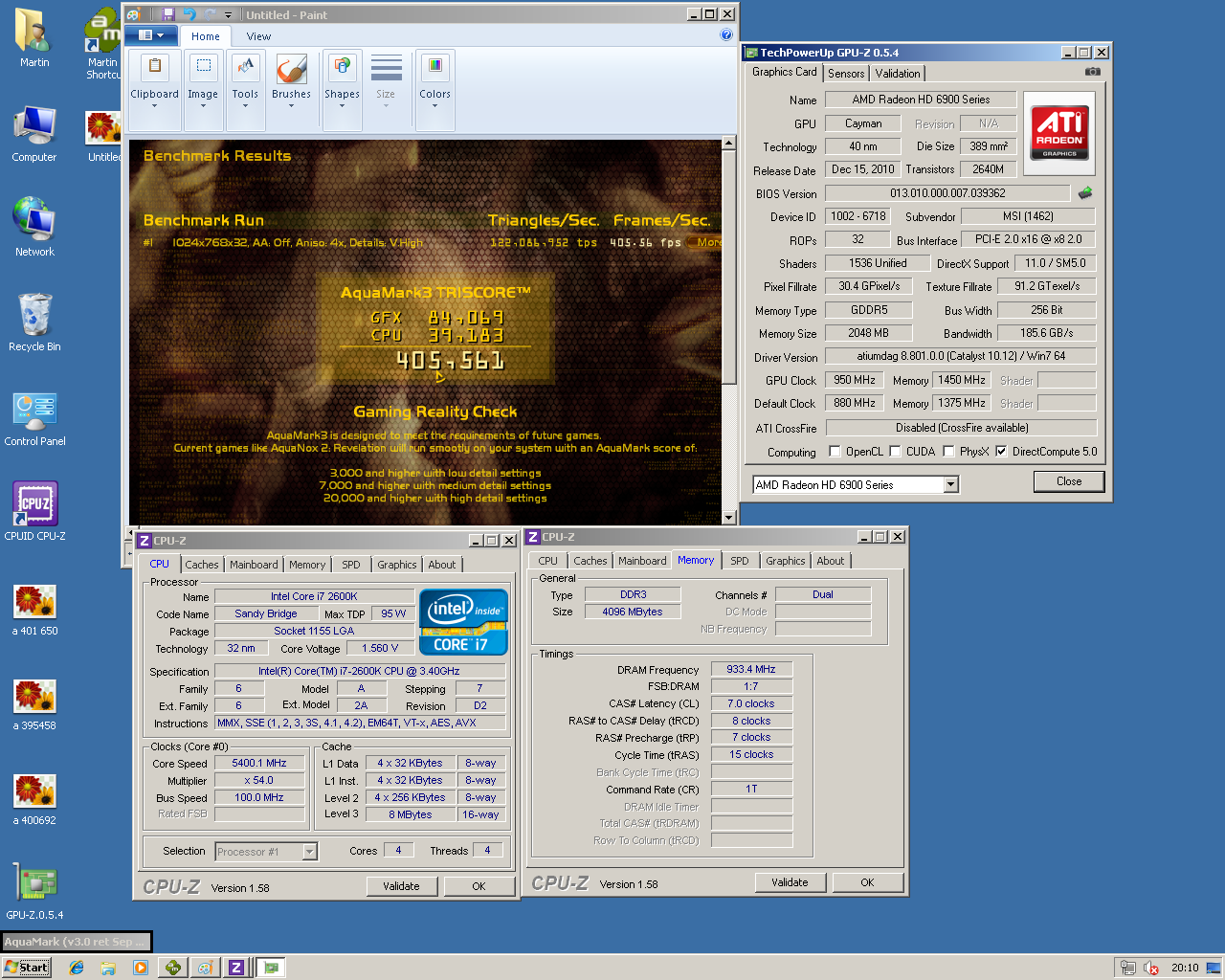
Task: Open the media player from the taskbar
Action: (141, 968)
